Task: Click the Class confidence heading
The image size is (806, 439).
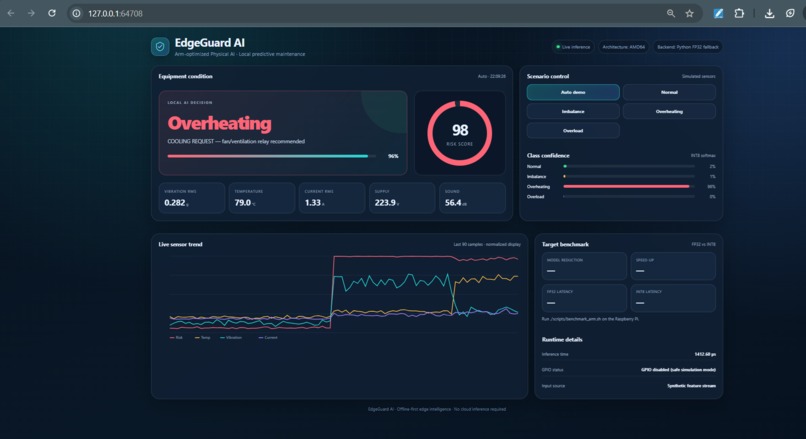Action: tap(548, 155)
